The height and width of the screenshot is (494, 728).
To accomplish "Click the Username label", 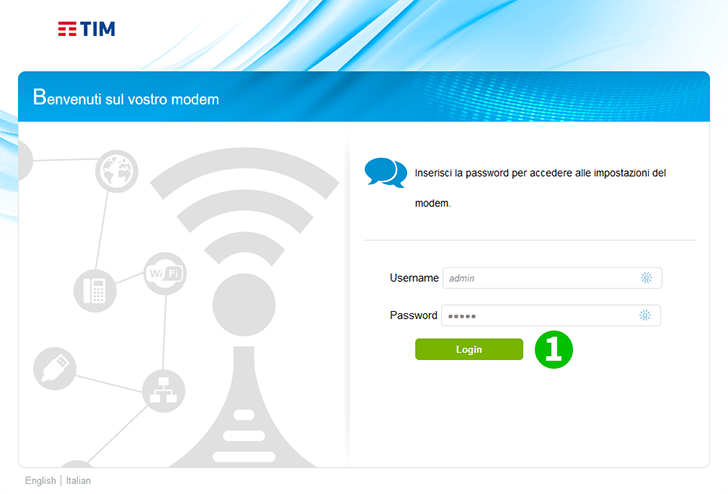I will [x=414, y=278].
